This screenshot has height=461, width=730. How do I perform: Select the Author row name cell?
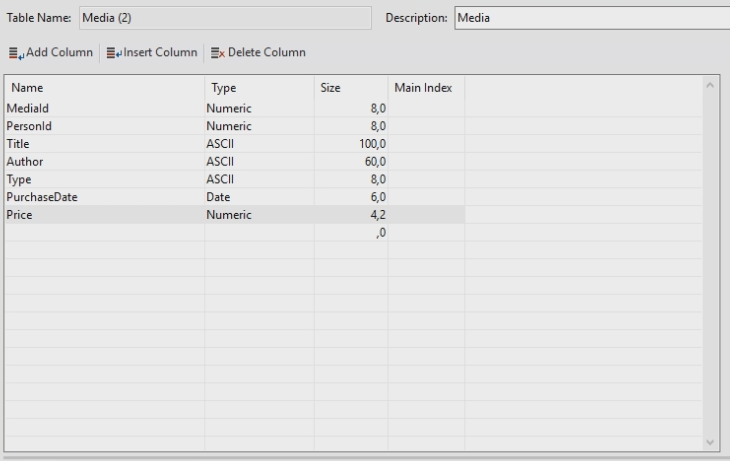(x=104, y=161)
